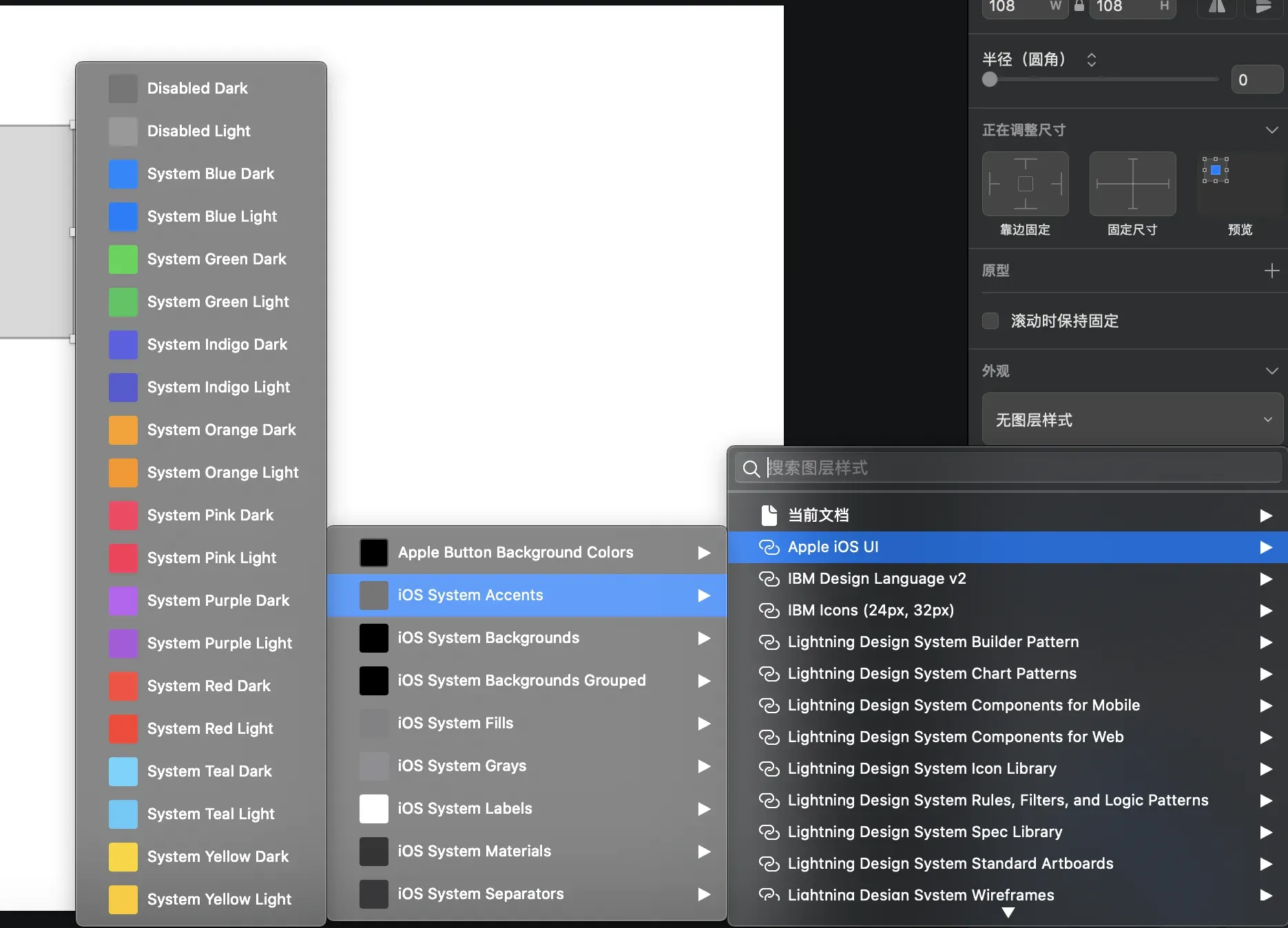The height and width of the screenshot is (928, 1288).
Task: Expand iOS System Backgrounds Grouped submenu
Action: click(527, 680)
